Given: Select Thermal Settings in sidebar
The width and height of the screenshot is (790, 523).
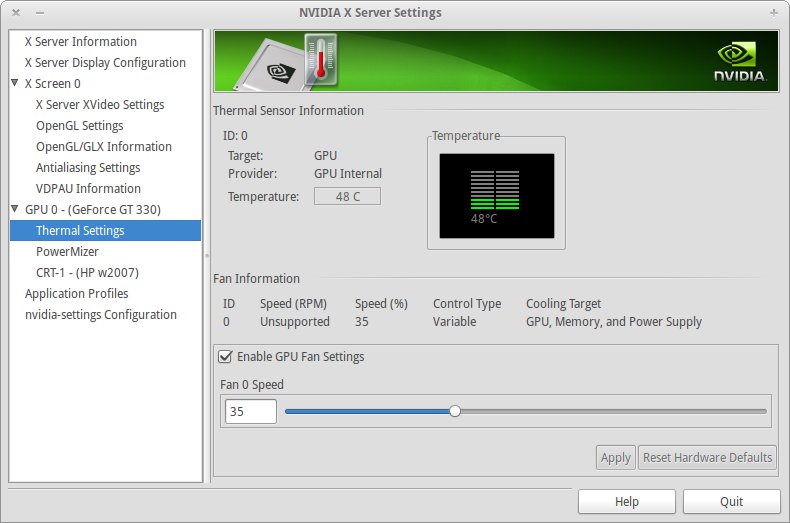Looking at the screenshot, I should [105, 230].
